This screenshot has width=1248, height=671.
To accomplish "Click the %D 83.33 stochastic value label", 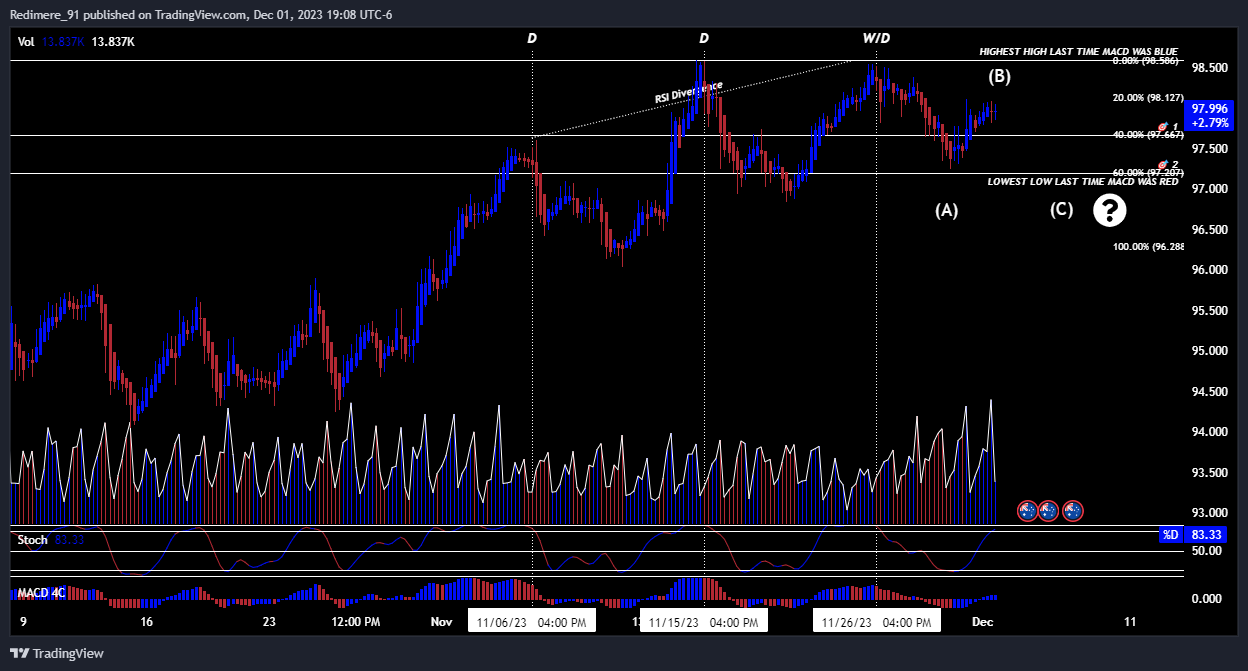I will 1194,535.
